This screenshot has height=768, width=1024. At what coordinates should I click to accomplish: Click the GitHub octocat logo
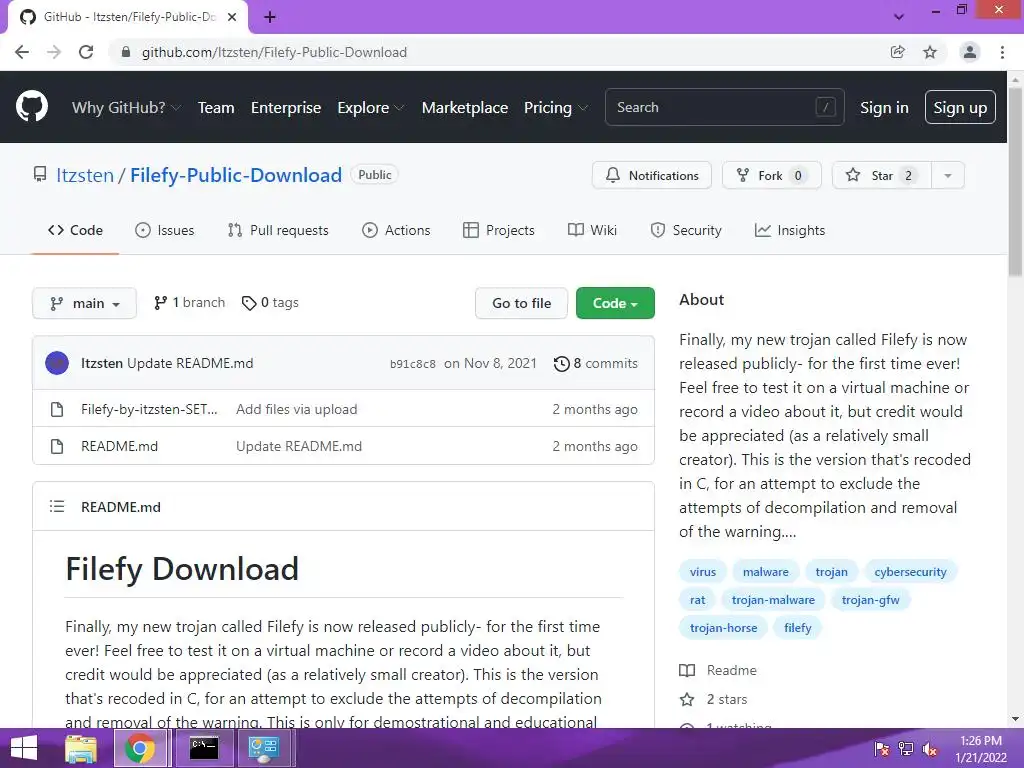pos(31,107)
